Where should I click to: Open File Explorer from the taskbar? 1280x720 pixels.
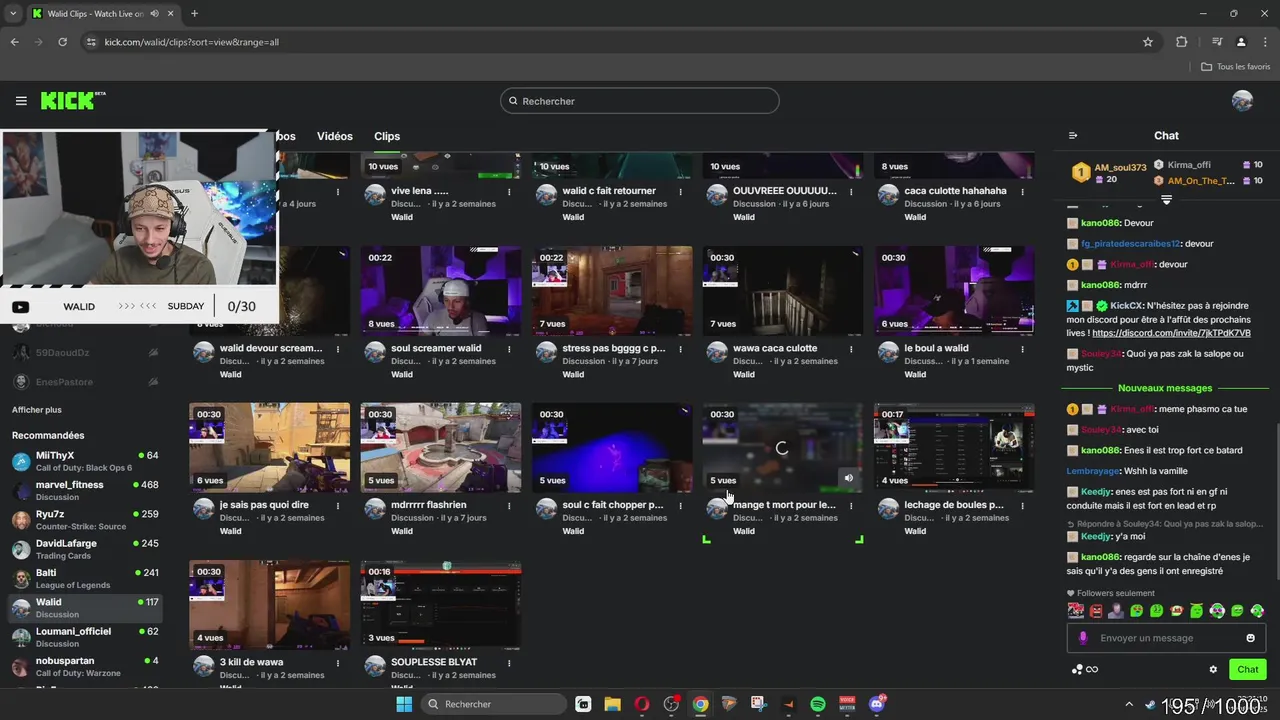coord(613,704)
